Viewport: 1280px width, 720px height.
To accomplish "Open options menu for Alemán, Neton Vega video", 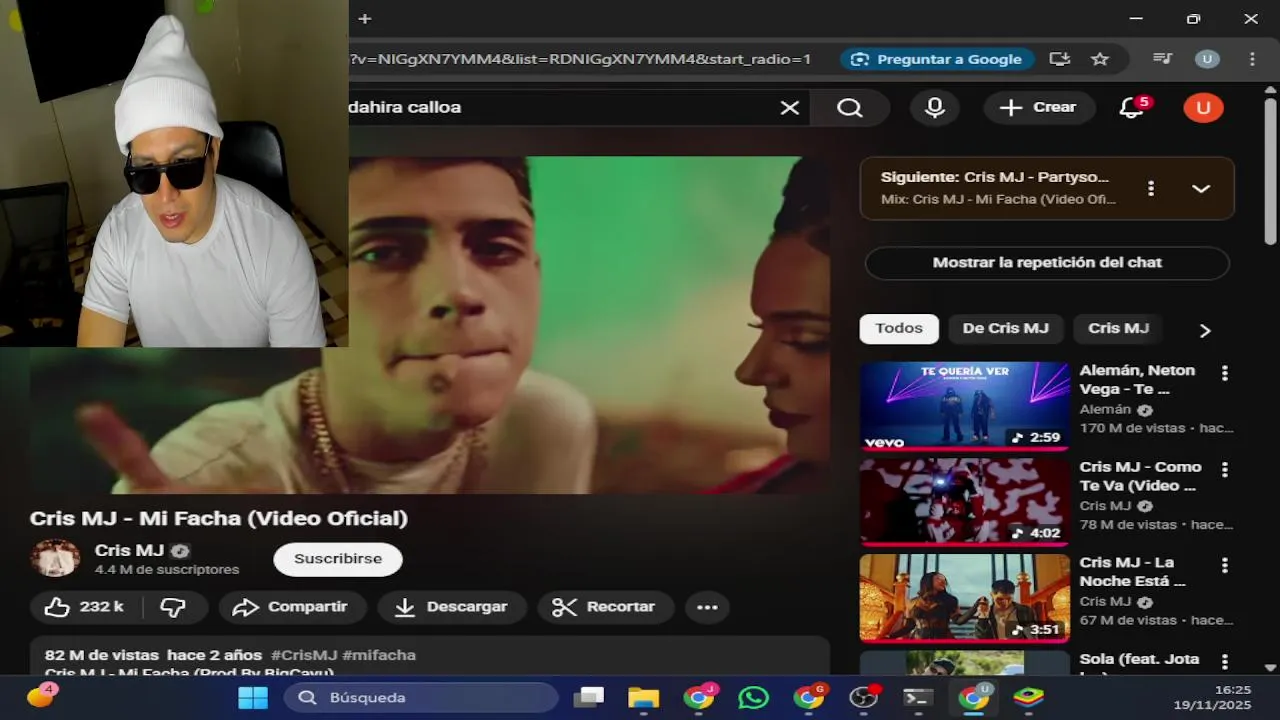I will (1224, 373).
